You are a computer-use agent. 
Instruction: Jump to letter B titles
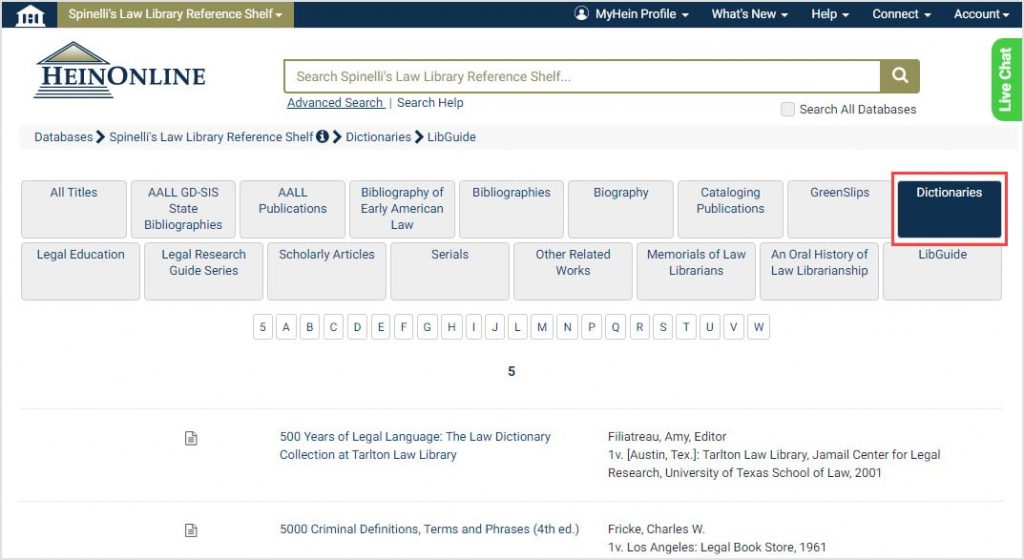(310, 327)
